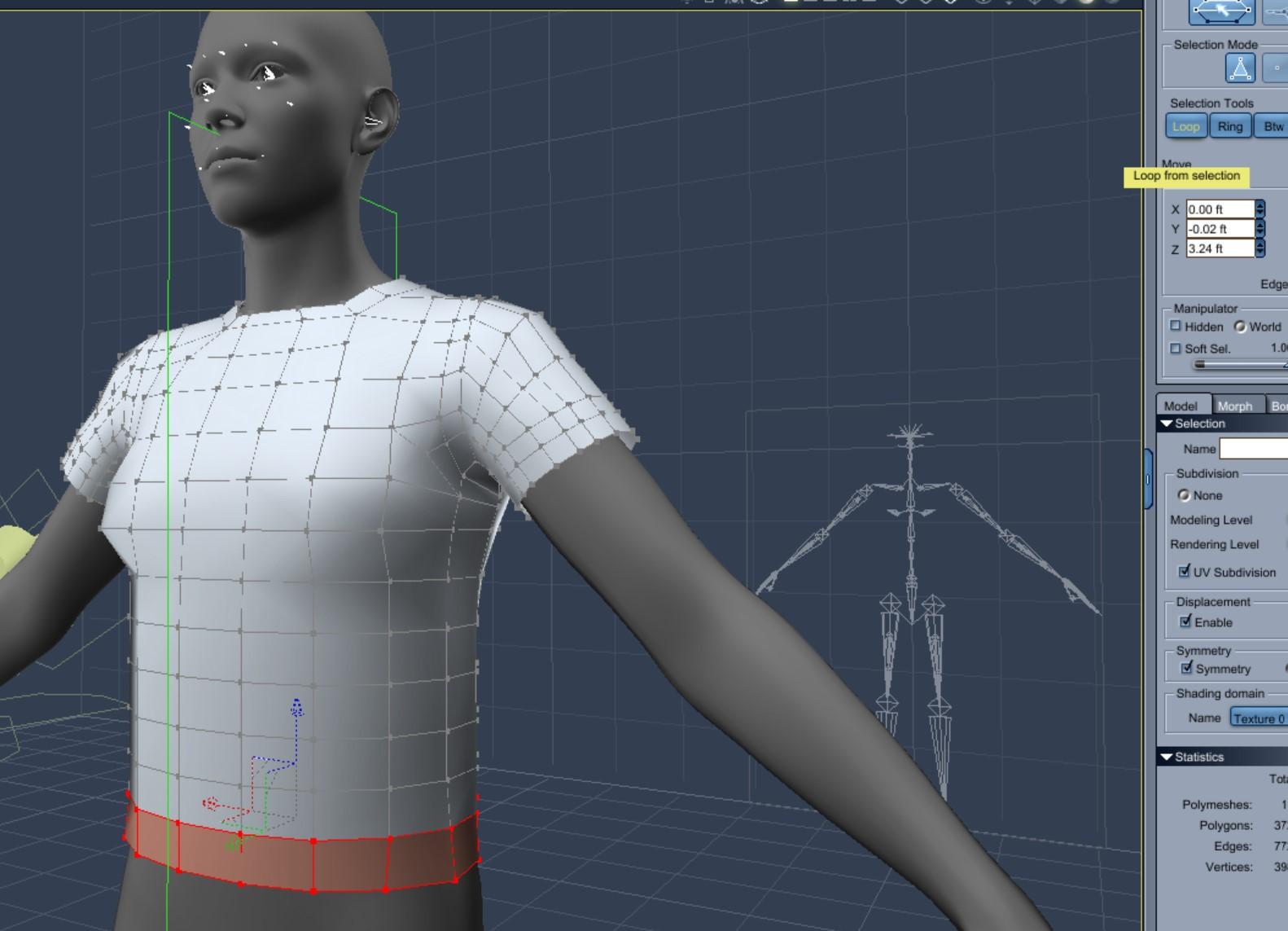Viewport: 1288px width, 931px height.
Task: Click the 'Polygons:' statistics label
Action: point(1225,825)
